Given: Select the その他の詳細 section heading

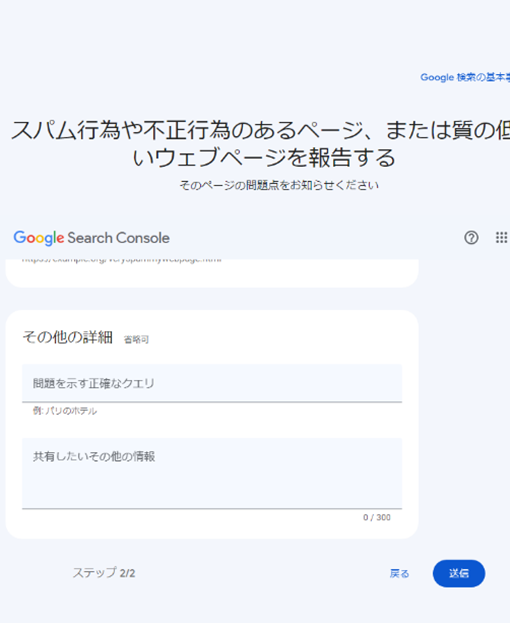Looking at the screenshot, I should tap(68, 337).
